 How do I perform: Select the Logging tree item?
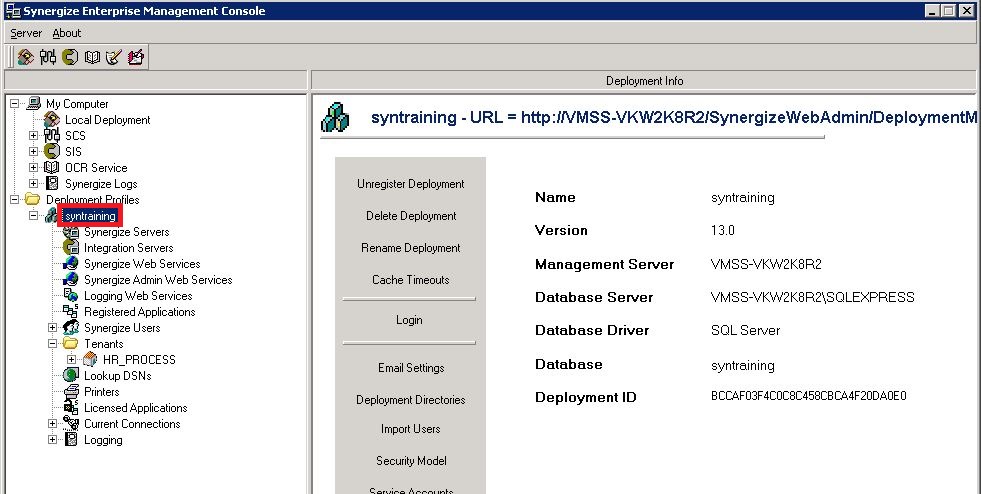coord(103,440)
